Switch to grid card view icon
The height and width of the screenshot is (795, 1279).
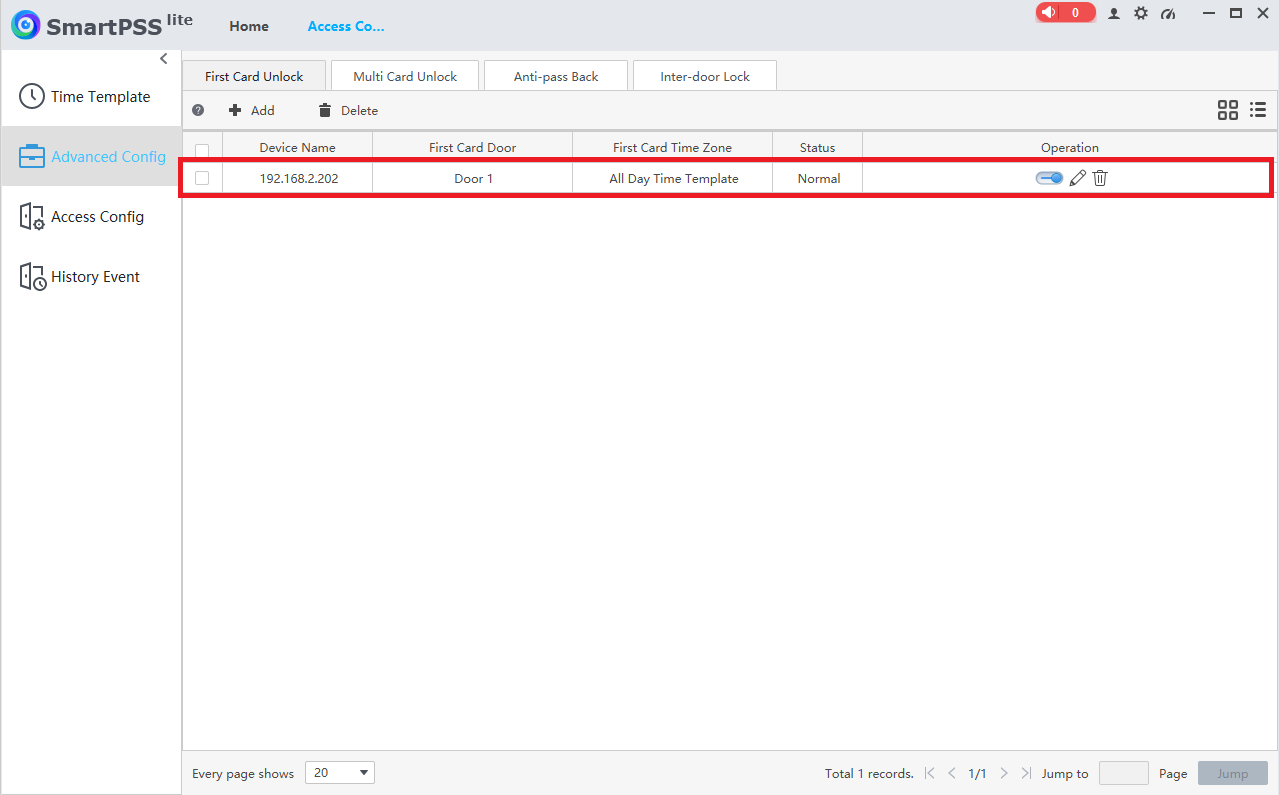point(1228,110)
